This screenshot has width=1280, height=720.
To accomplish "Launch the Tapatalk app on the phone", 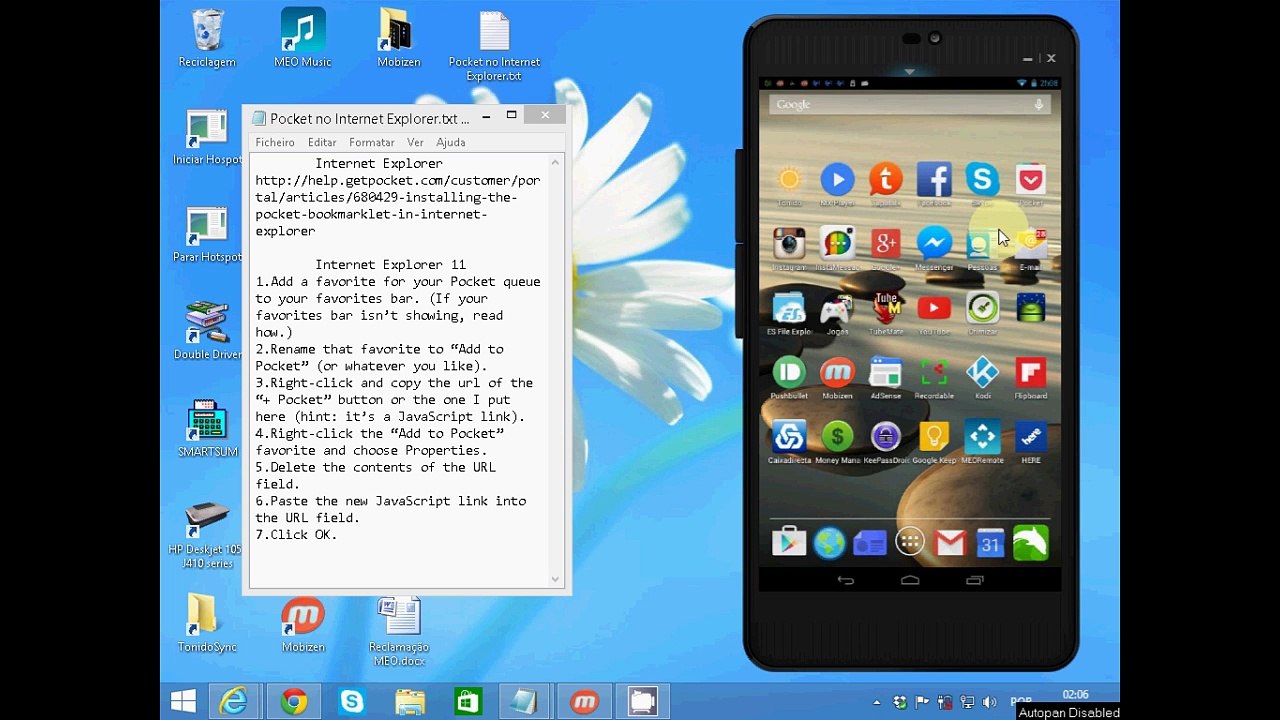I will [885, 180].
